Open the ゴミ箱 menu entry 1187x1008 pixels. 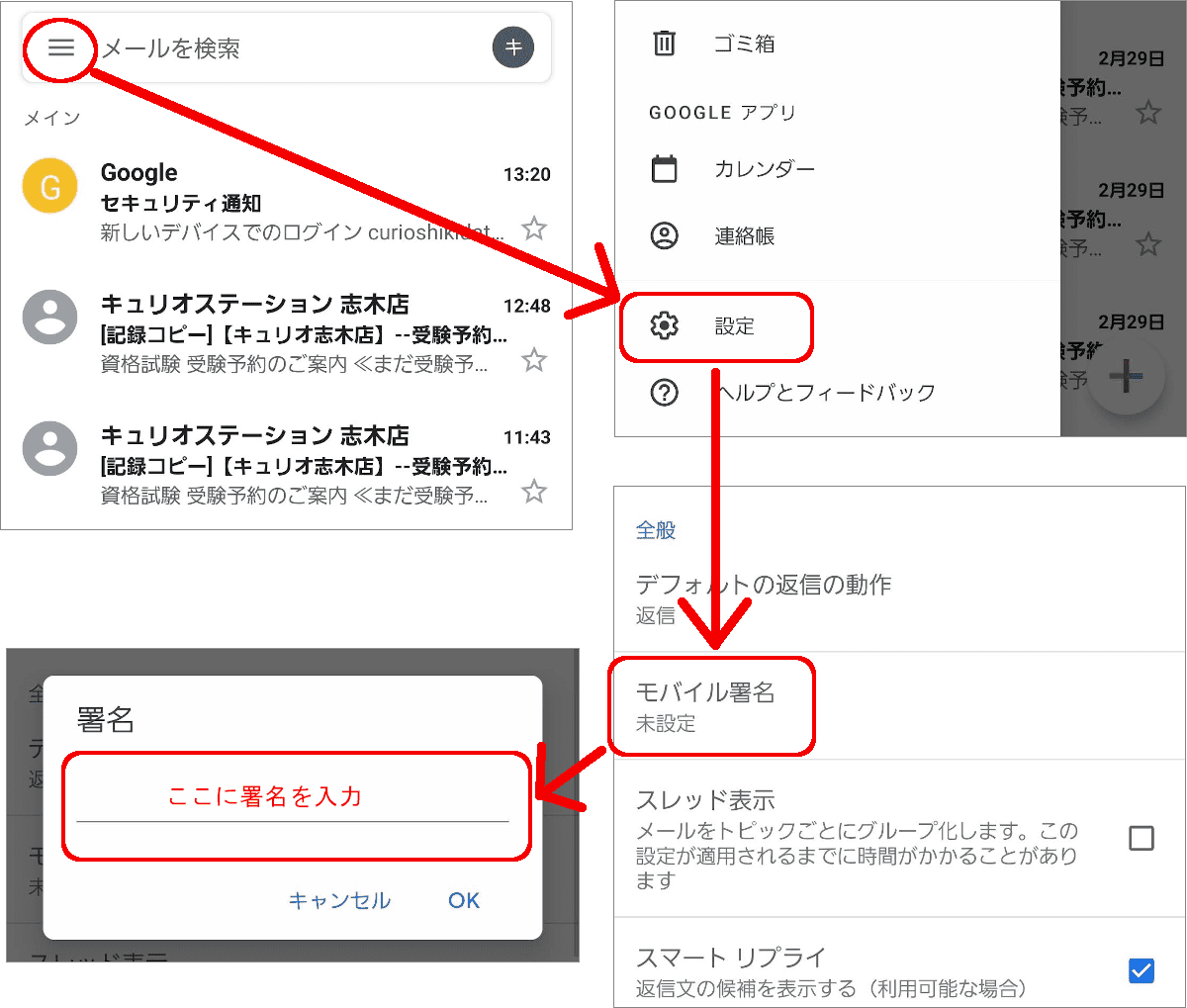(837, 44)
